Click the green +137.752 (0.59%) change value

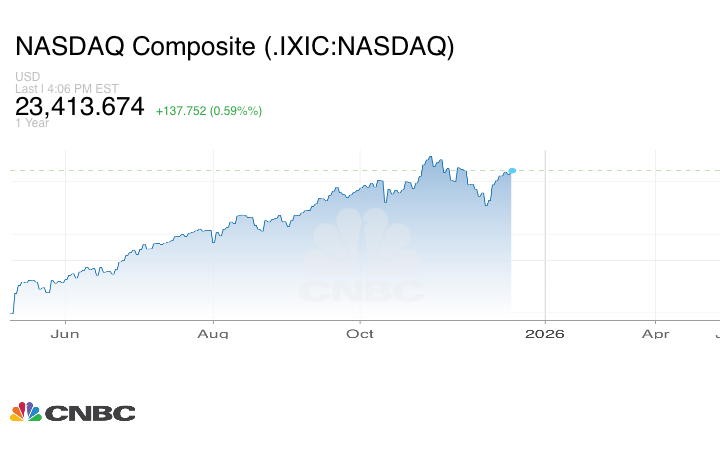[208, 111]
